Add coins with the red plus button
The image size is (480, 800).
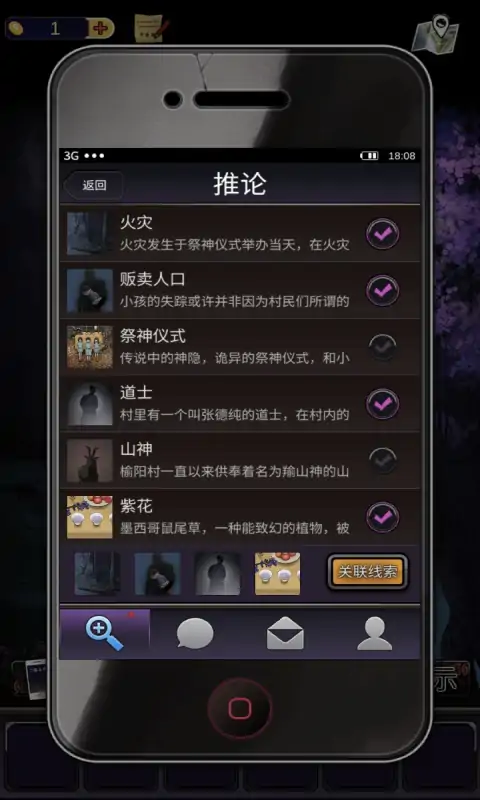[100, 28]
